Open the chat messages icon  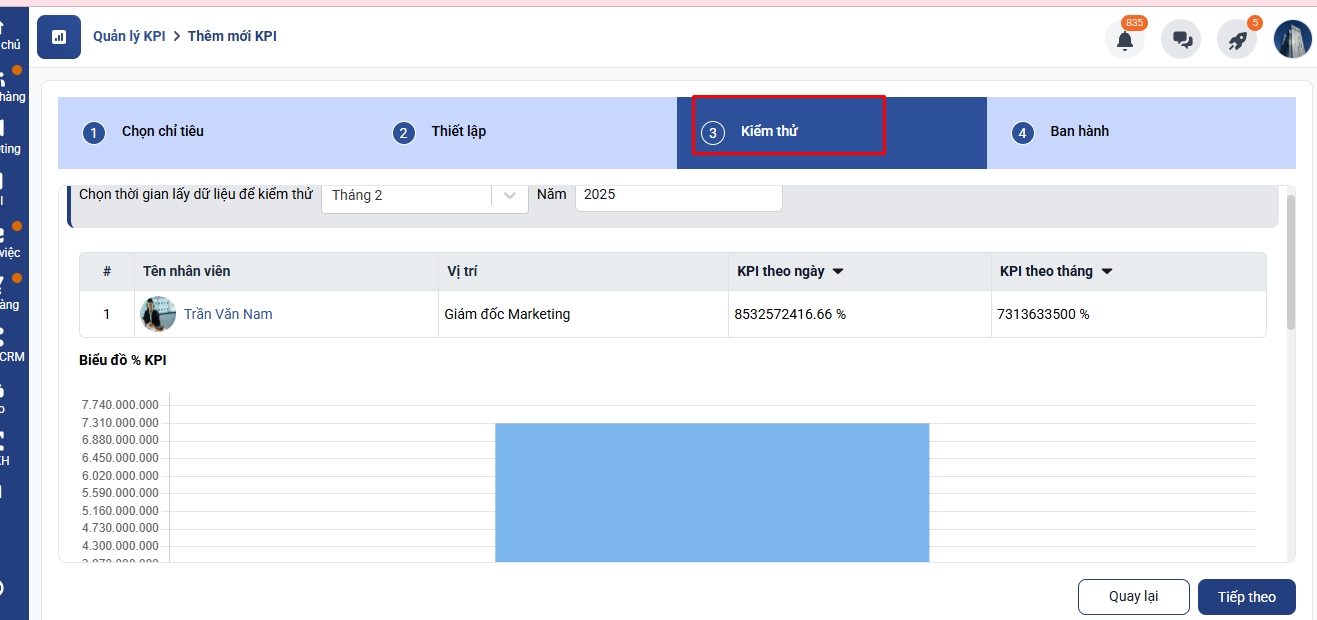pyautogui.click(x=1181, y=40)
